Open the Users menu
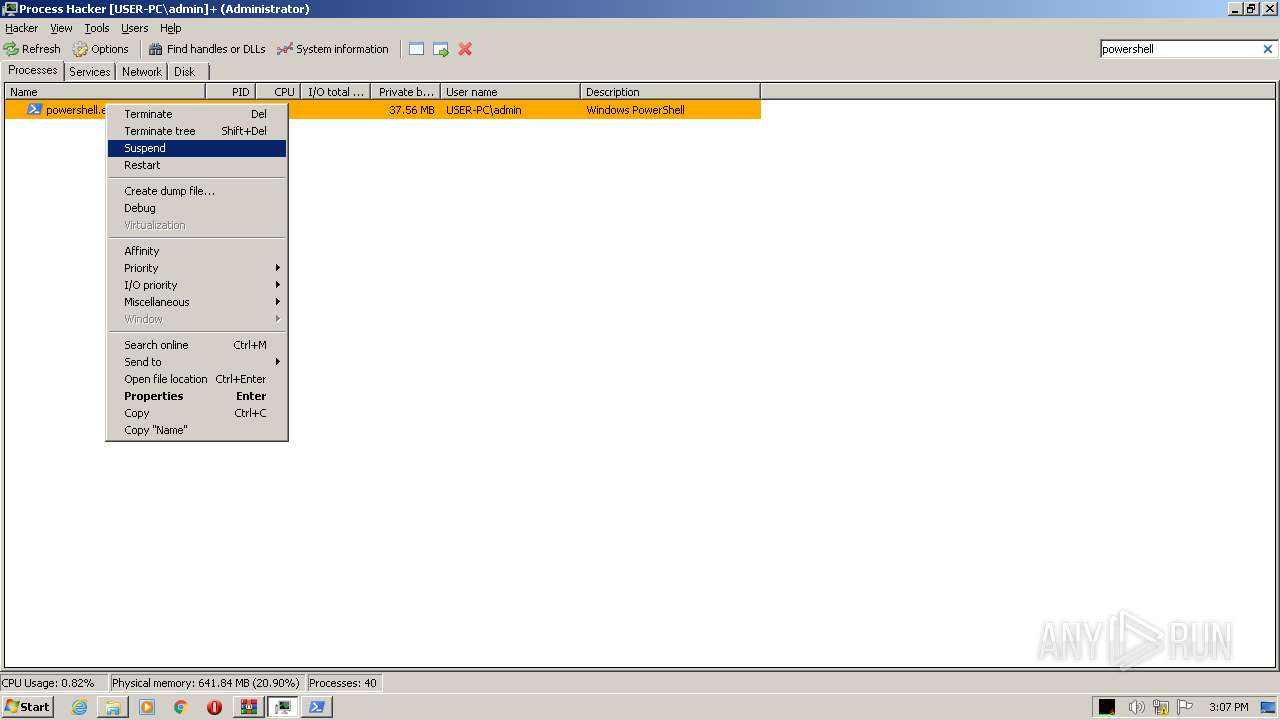This screenshot has height=720, width=1280. coord(135,28)
